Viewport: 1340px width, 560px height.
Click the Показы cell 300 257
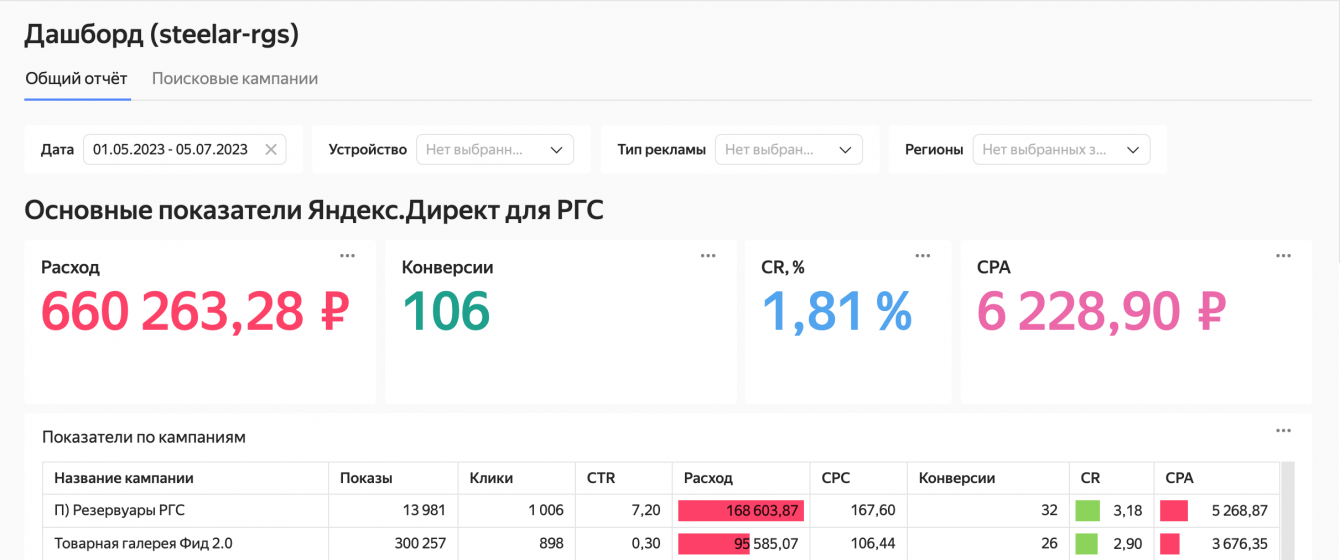pos(421,543)
